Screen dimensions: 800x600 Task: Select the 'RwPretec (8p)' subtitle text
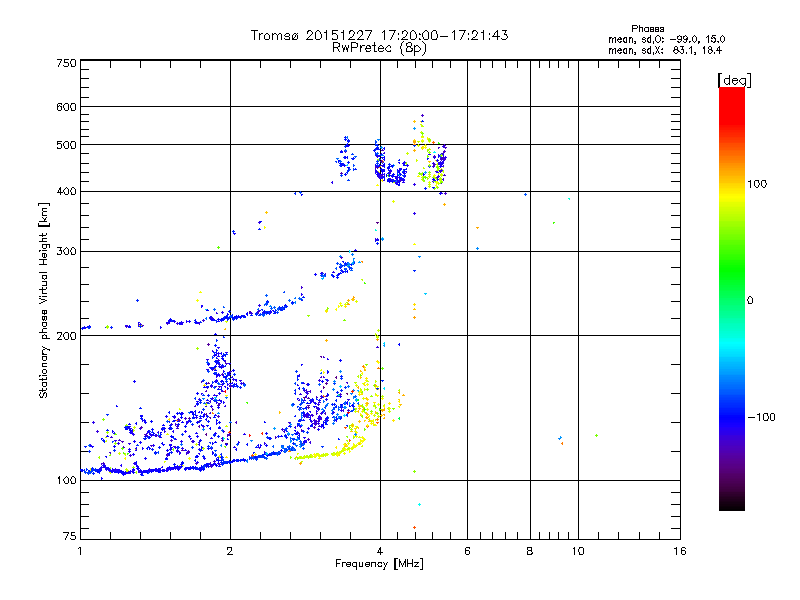click(x=379, y=48)
